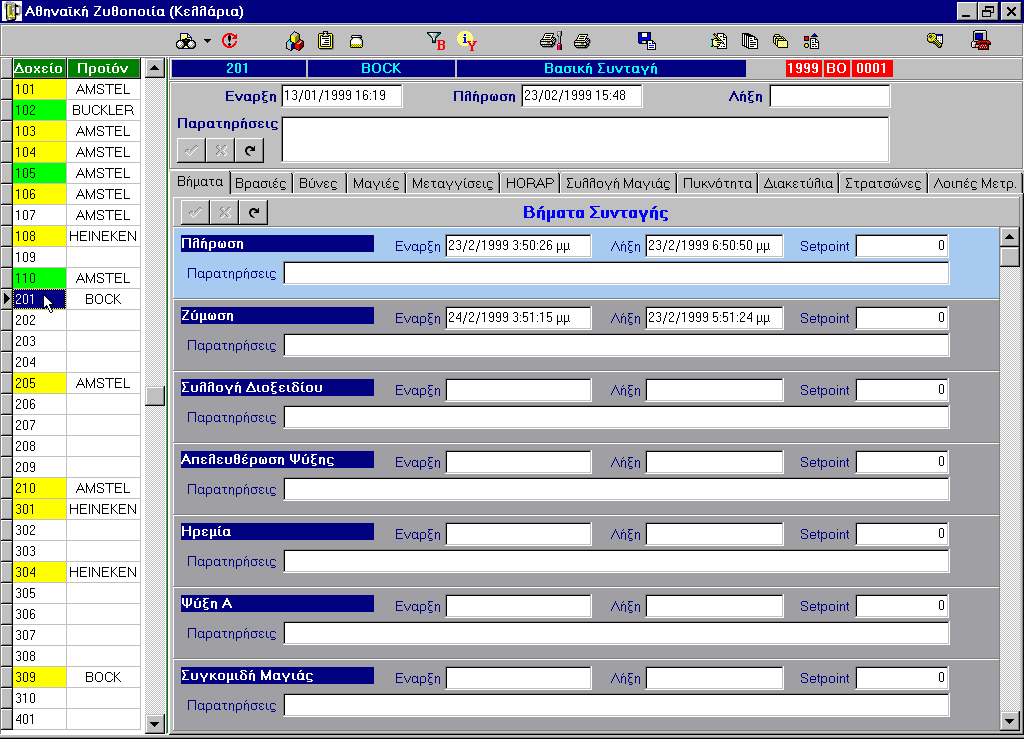Click the binoculars search icon
Screen dimensions: 1024x739
(x=186, y=41)
